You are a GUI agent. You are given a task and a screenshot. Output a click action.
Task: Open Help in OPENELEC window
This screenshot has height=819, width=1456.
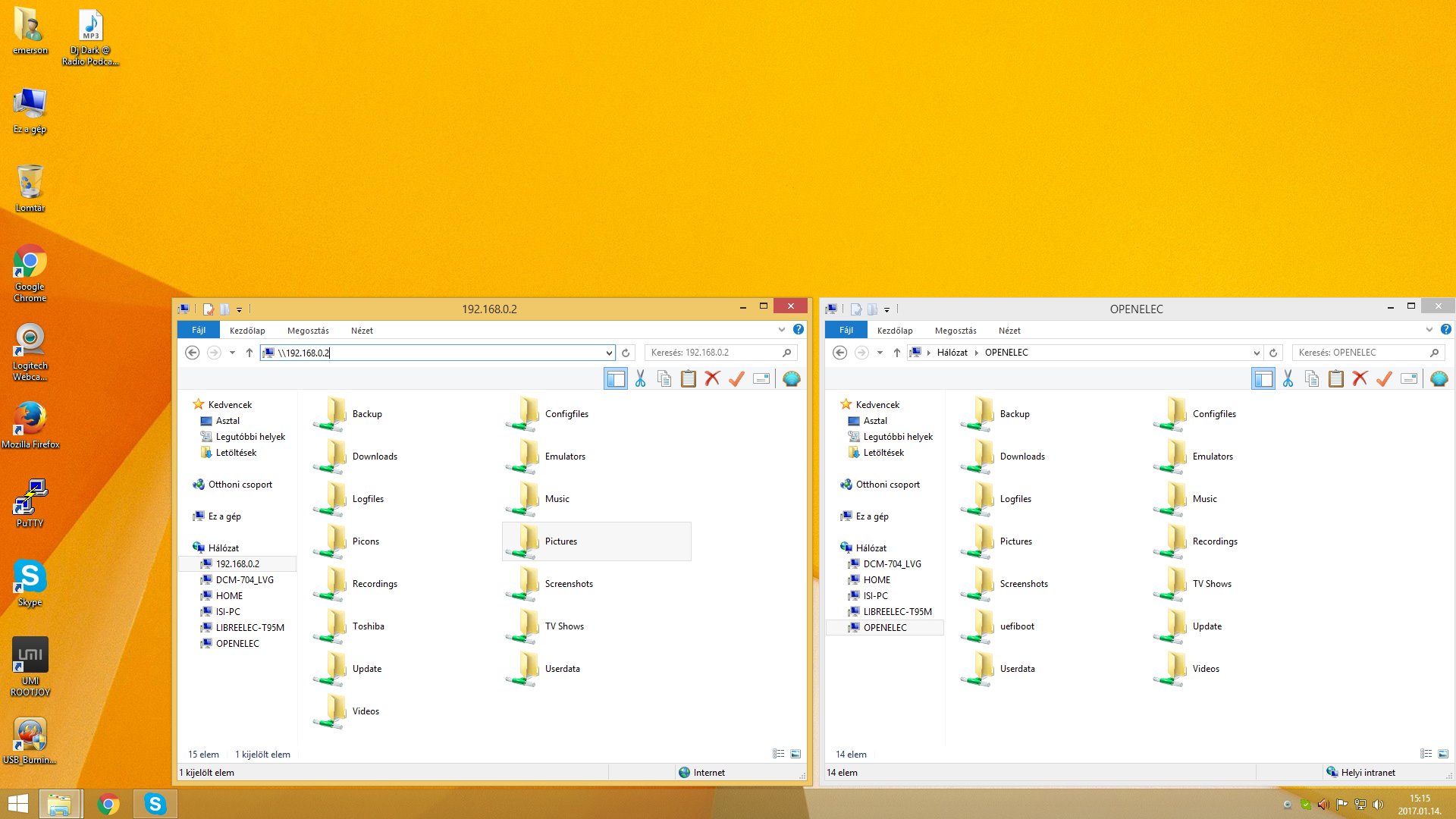(x=1446, y=330)
